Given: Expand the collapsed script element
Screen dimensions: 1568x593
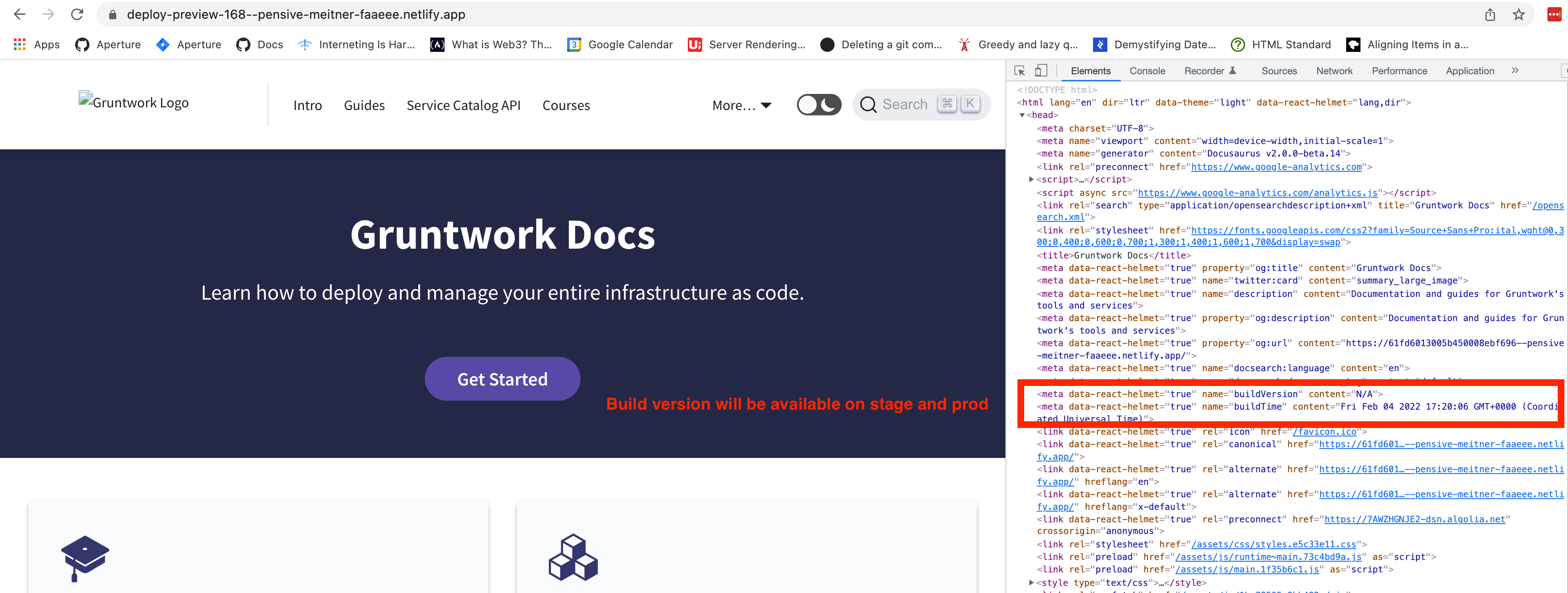Looking at the screenshot, I should click(x=1031, y=180).
